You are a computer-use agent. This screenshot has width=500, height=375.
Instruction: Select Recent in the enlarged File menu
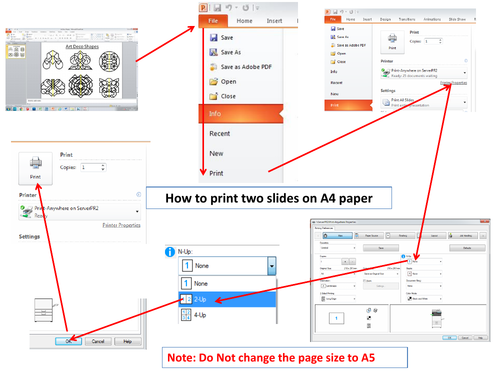tap(220, 134)
